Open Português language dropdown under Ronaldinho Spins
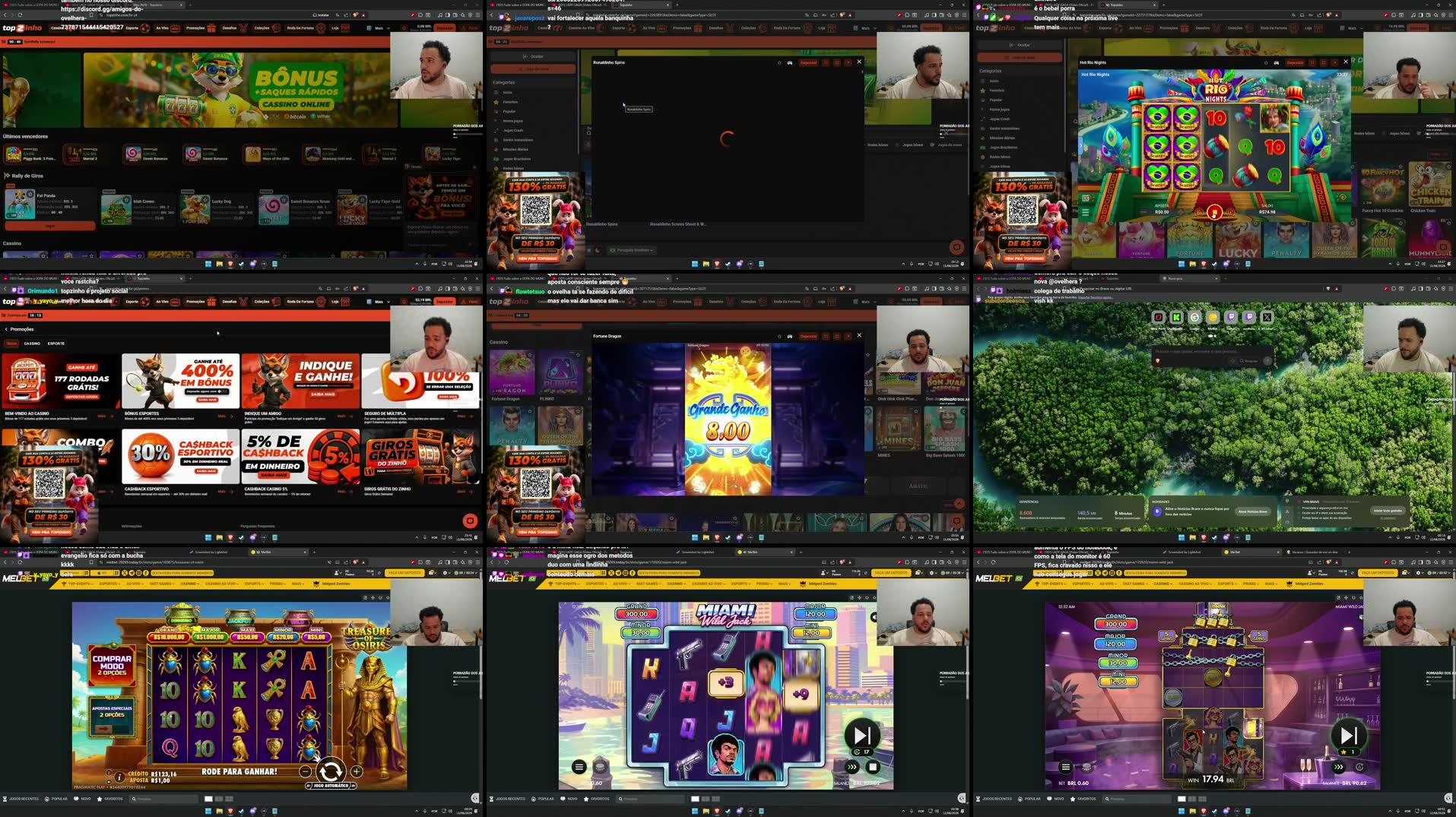The height and width of the screenshot is (817, 1456). click(x=632, y=250)
